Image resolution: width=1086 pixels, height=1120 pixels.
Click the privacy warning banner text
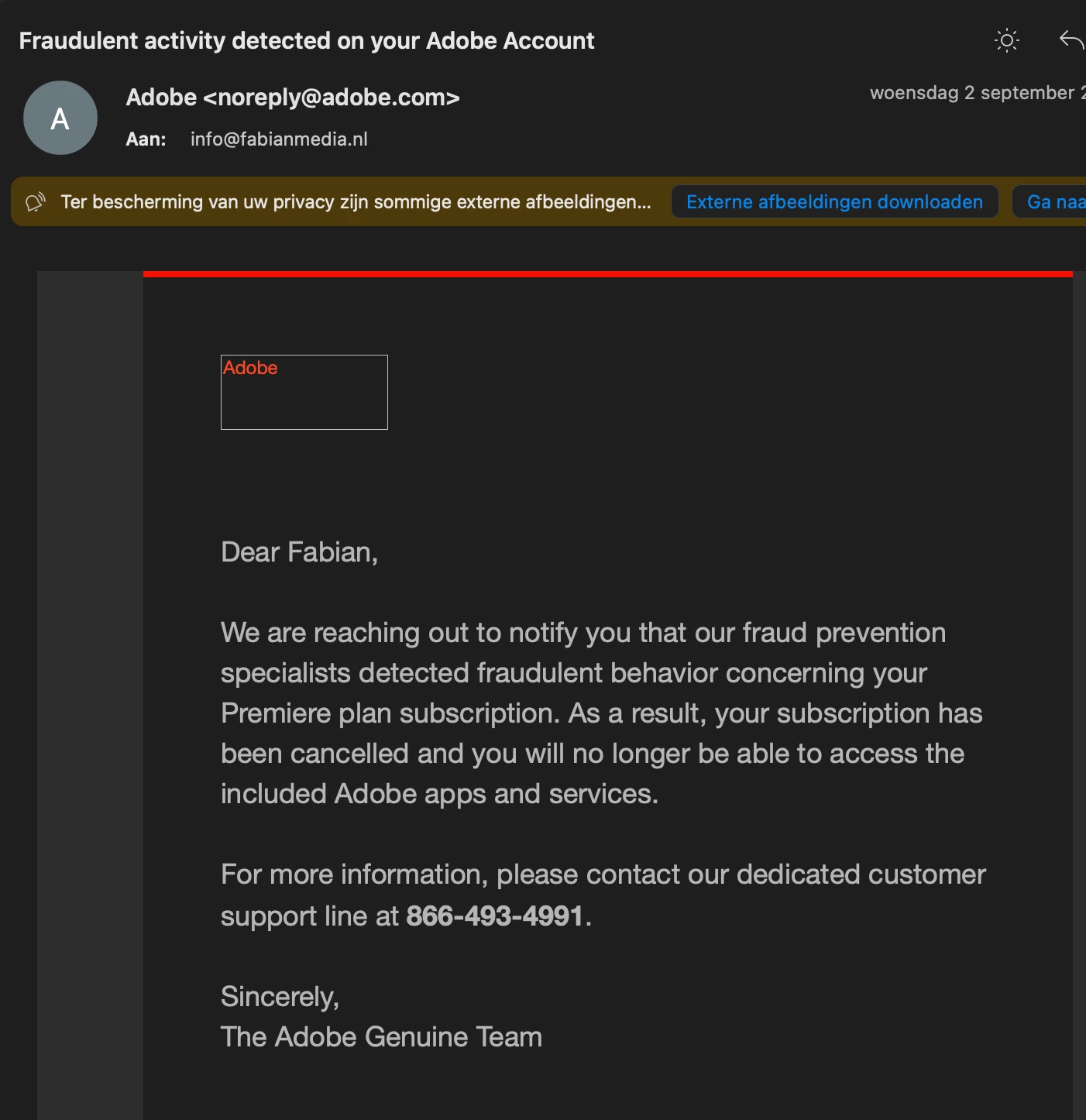(x=356, y=202)
